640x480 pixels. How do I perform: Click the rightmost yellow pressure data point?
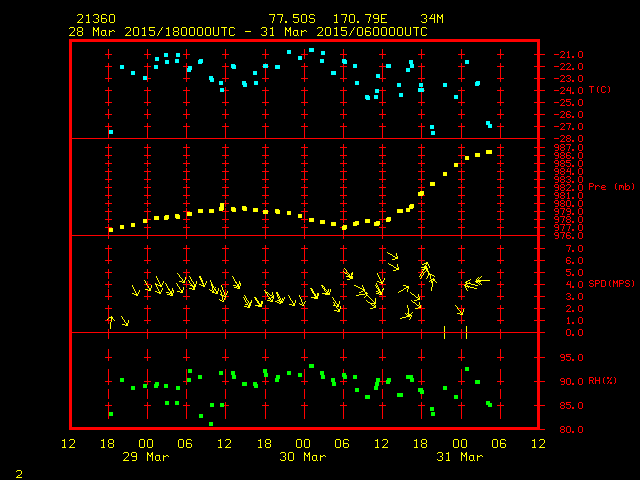tap(489, 152)
